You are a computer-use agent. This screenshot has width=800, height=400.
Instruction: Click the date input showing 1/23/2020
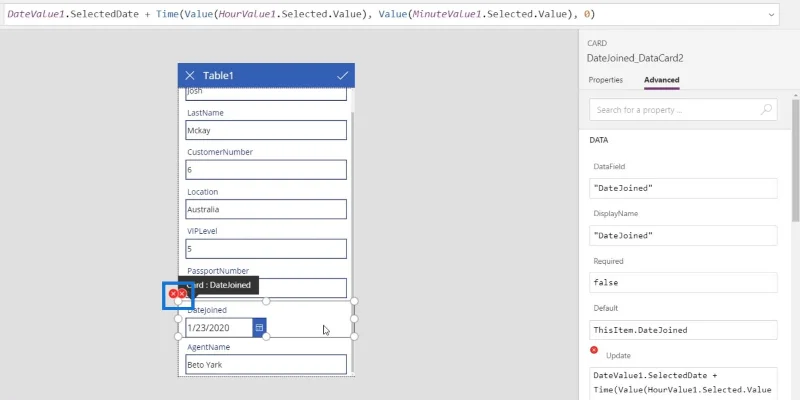tap(219, 328)
